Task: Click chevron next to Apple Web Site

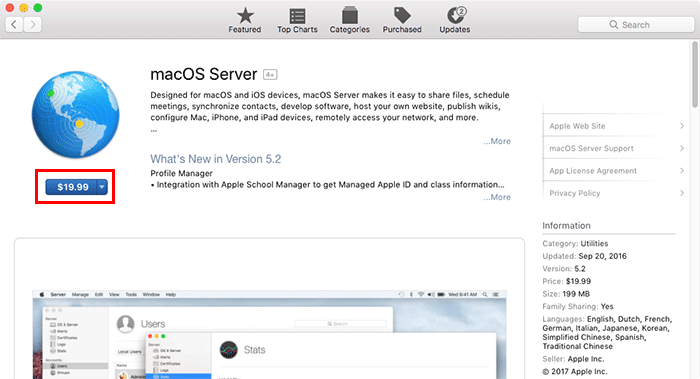Action: click(x=682, y=126)
